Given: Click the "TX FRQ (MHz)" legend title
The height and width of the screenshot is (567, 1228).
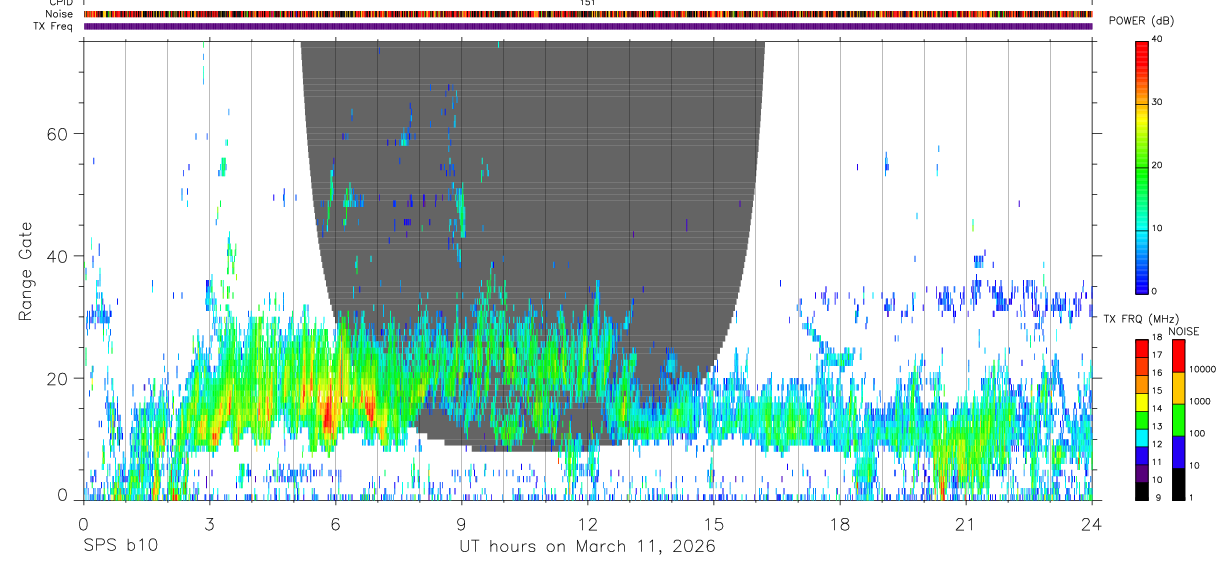Looking at the screenshot, I should [x=1140, y=319].
